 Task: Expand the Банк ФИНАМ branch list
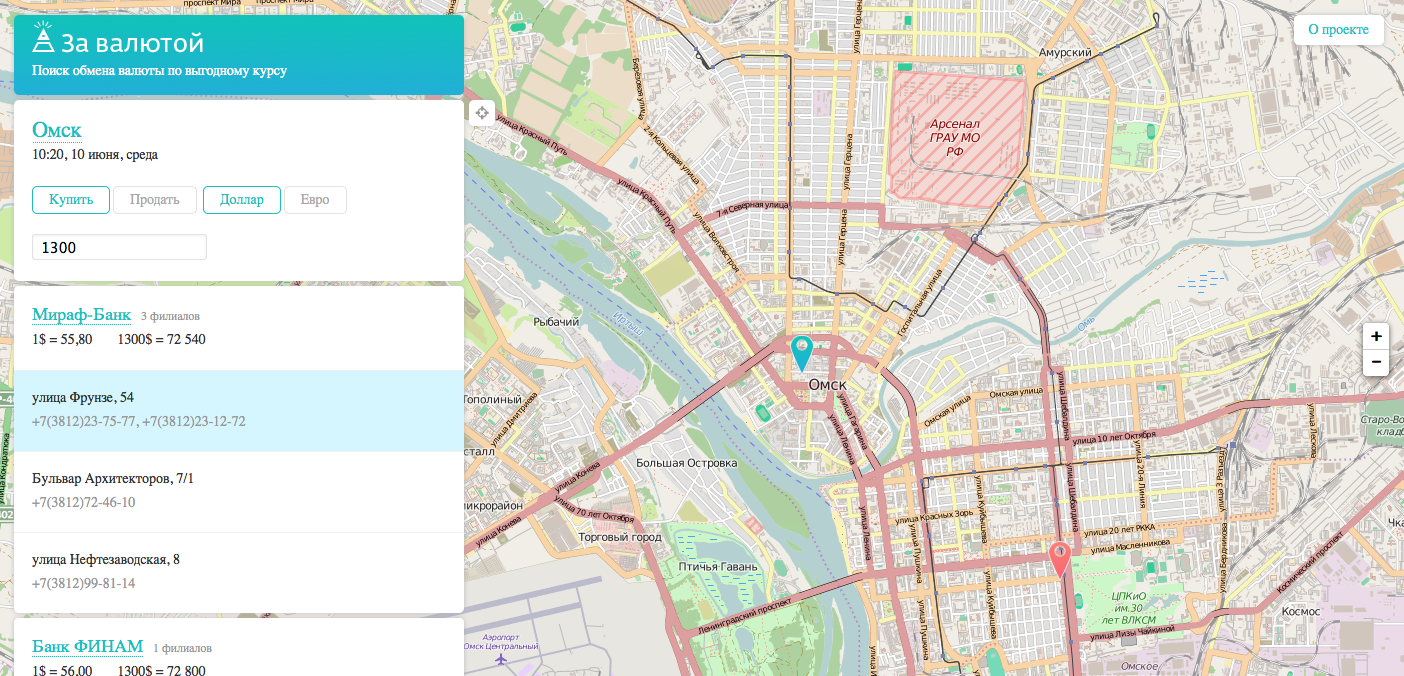point(88,646)
